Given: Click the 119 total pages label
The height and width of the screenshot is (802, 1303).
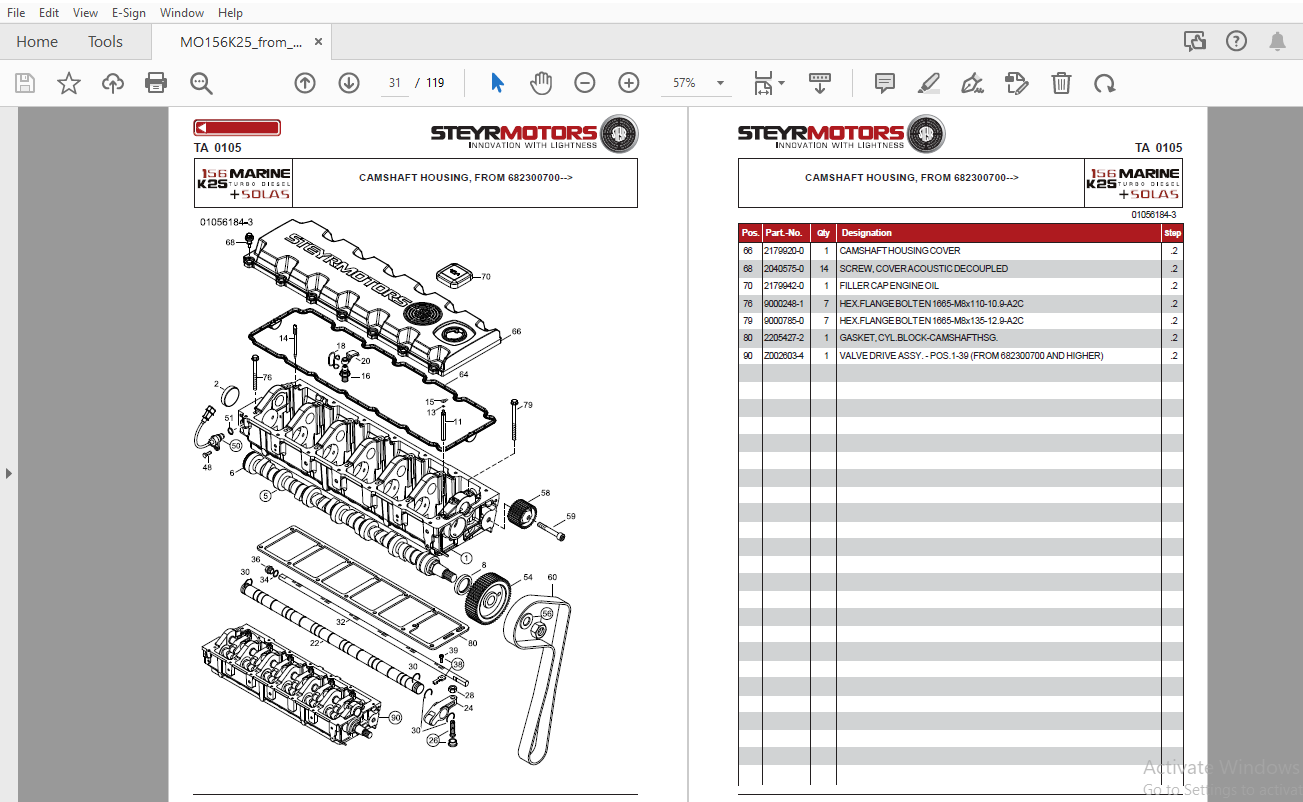Looking at the screenshot, I should click(x=435, y=83).
